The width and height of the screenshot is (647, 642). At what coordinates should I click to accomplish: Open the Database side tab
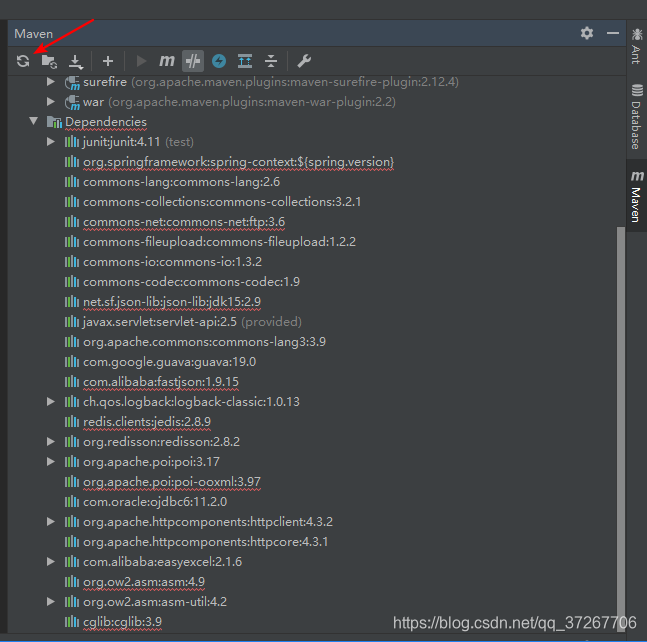[x=636, y=117]
